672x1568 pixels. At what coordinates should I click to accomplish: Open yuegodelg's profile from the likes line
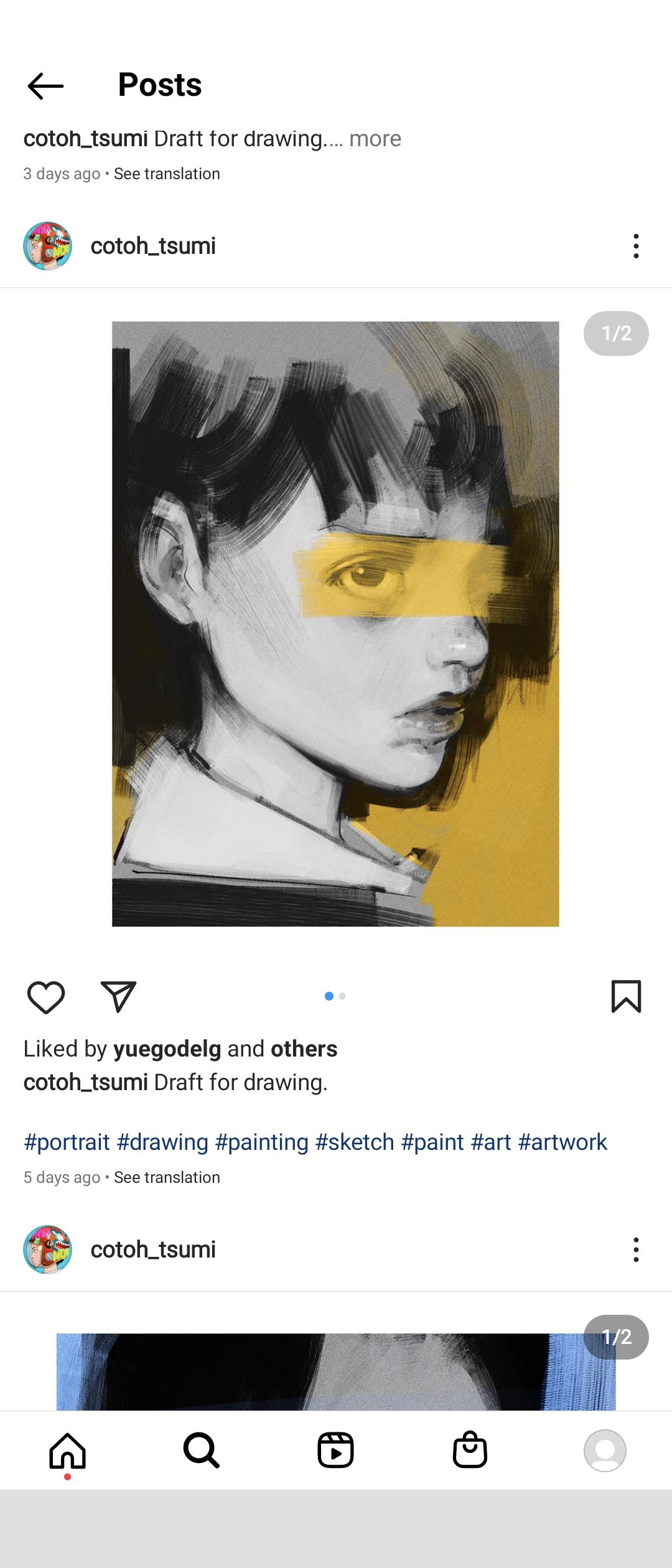pos(167,1049)
